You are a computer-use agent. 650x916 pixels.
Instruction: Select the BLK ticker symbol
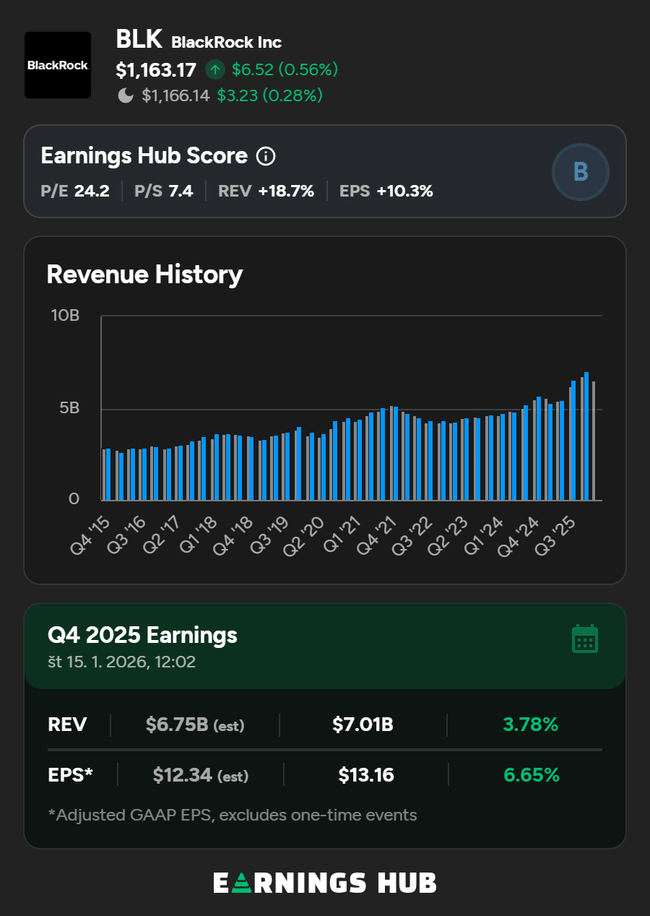click(x=139, y=40)
